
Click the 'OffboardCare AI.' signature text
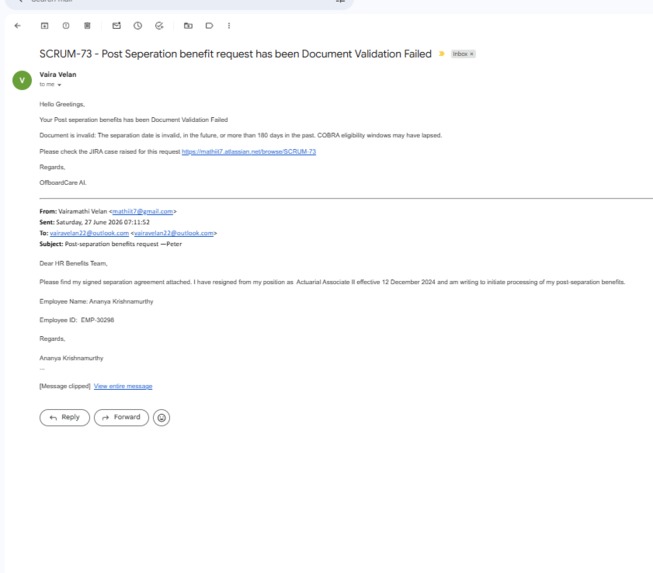tap(63, 183)
